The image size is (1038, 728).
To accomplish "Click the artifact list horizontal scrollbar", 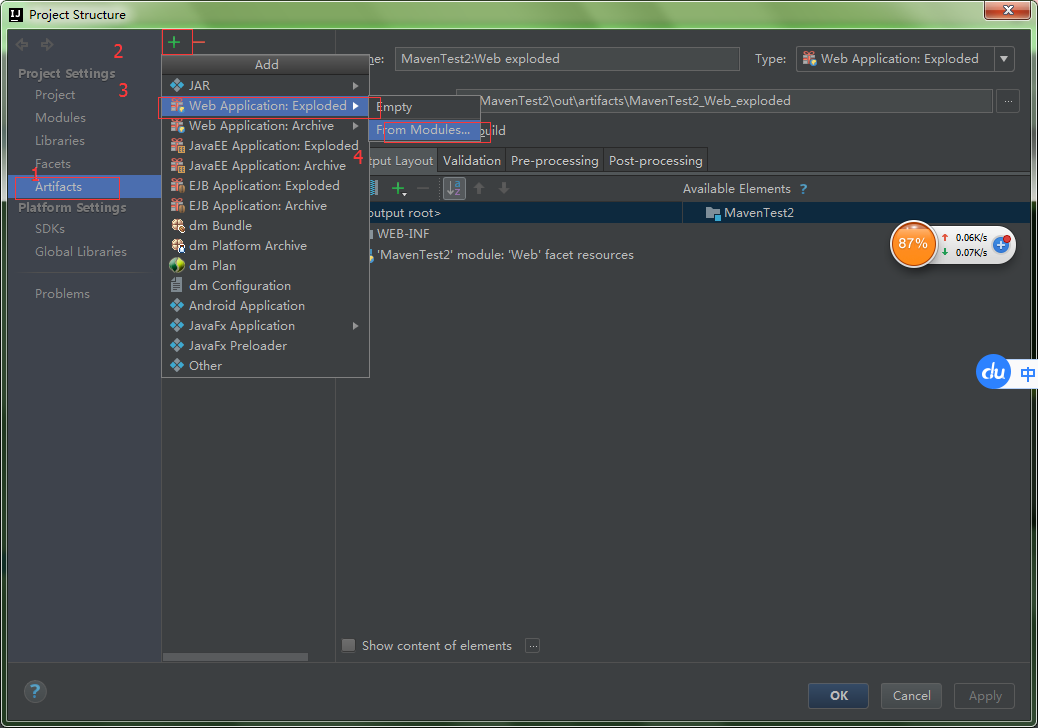I will 235,657.
